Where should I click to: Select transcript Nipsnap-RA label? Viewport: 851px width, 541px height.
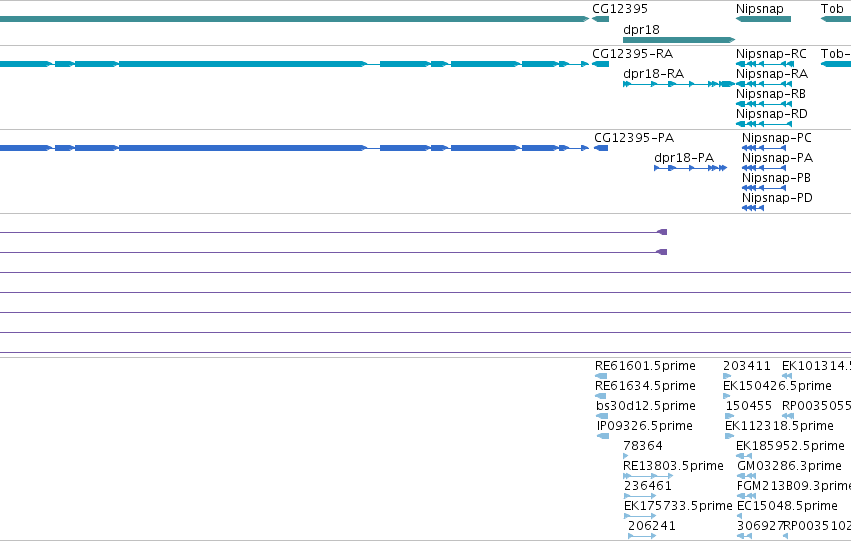coord(772,74)
